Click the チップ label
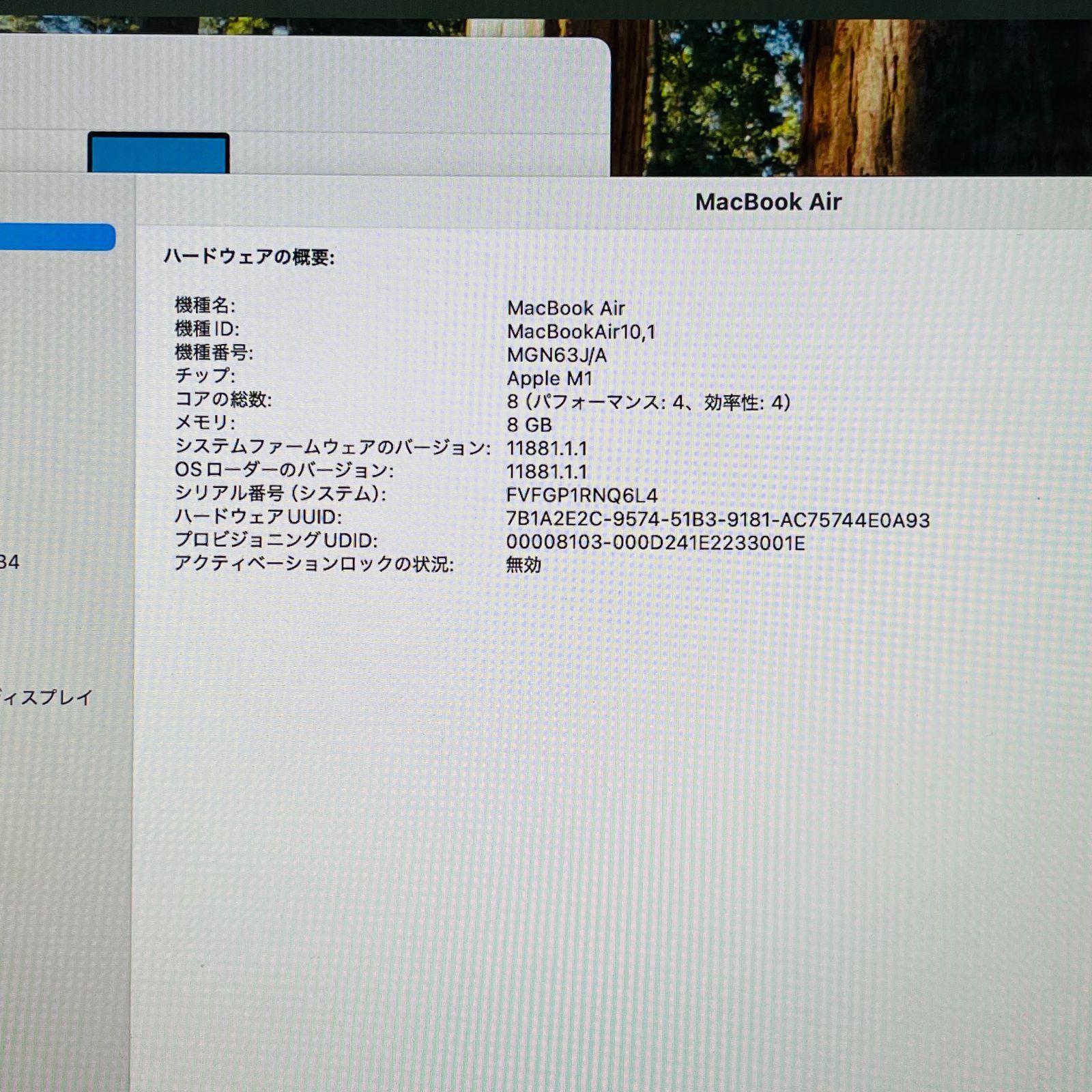Screen dimensions: 1092x1092 coord(205,375)
